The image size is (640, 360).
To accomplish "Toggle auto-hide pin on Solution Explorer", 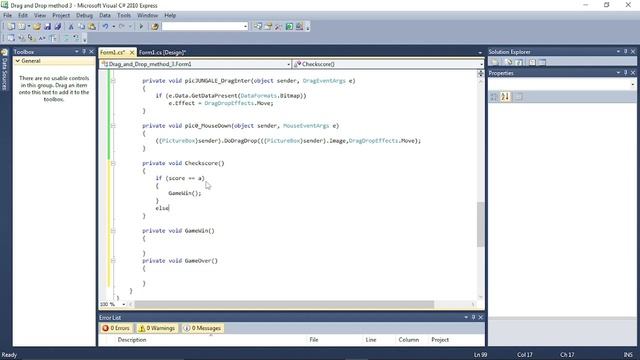I will coord(625,52).
